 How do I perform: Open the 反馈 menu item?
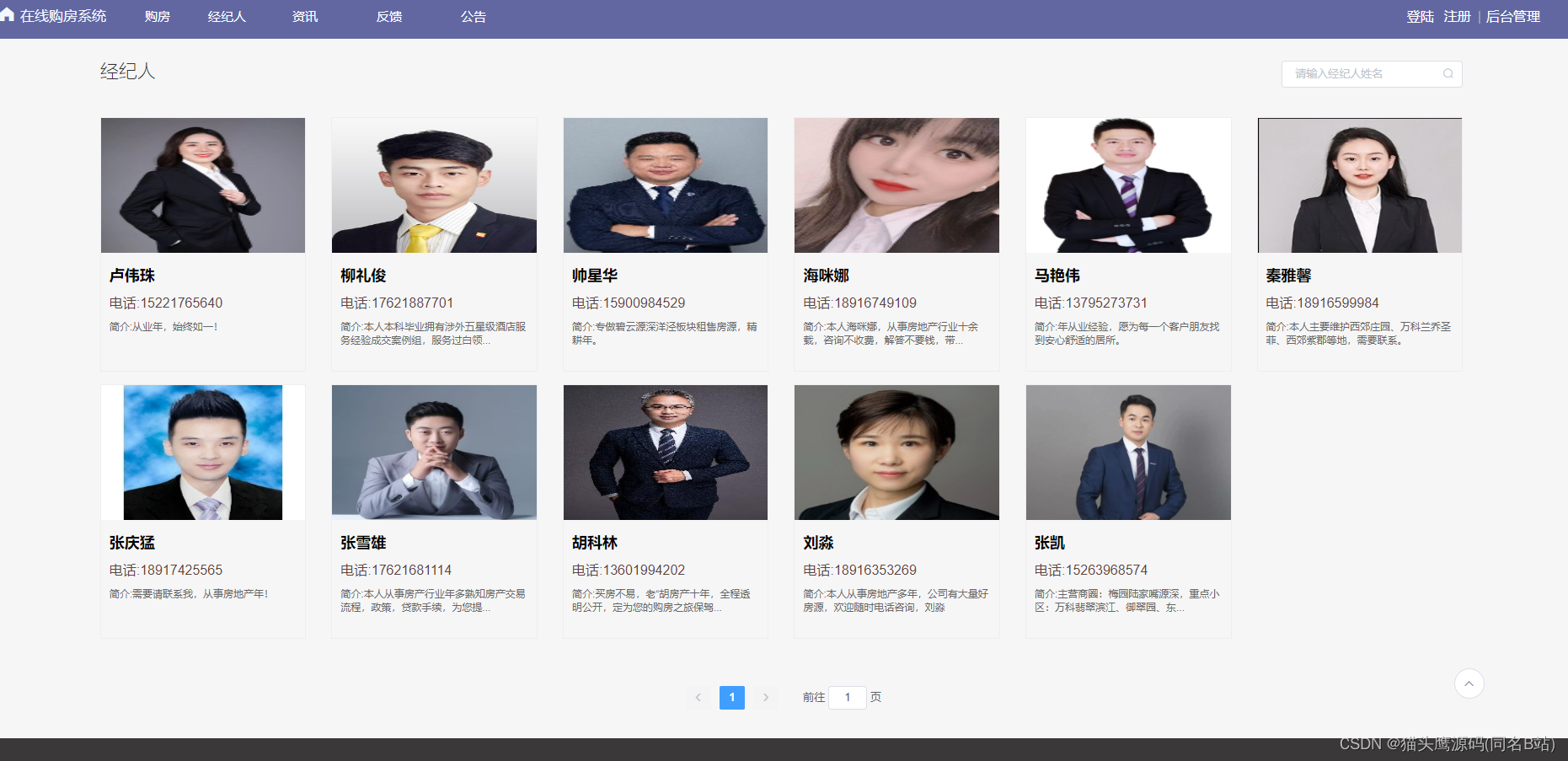pos(389,17)
